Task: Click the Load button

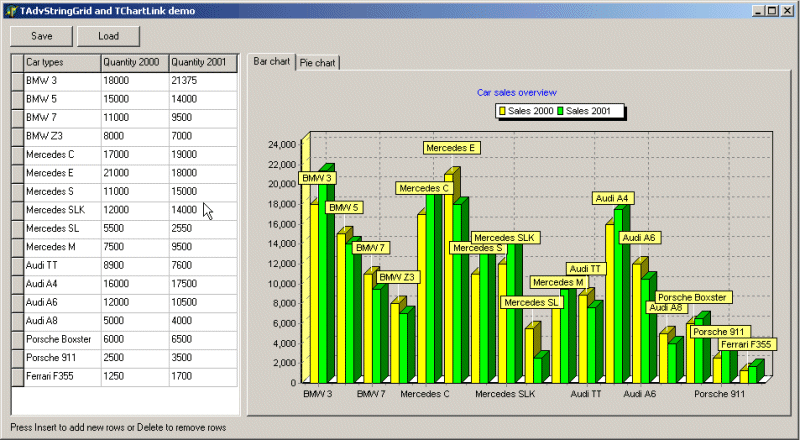Action: click(108, 36)
